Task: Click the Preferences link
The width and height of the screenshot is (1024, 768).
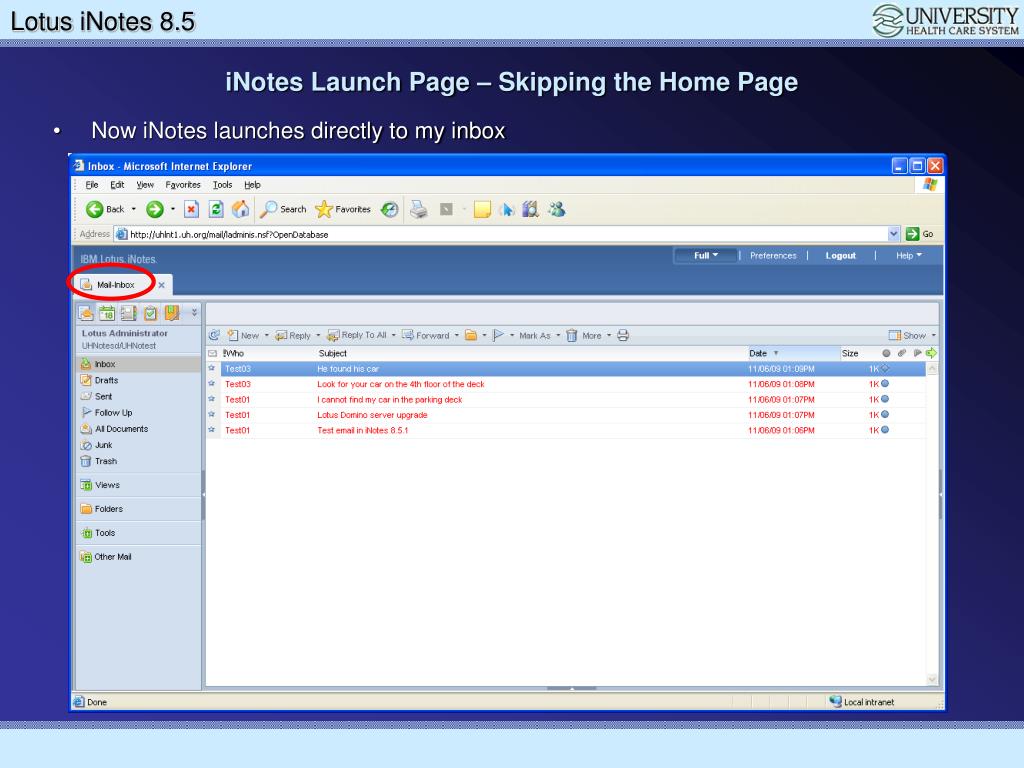Action: 773,255
